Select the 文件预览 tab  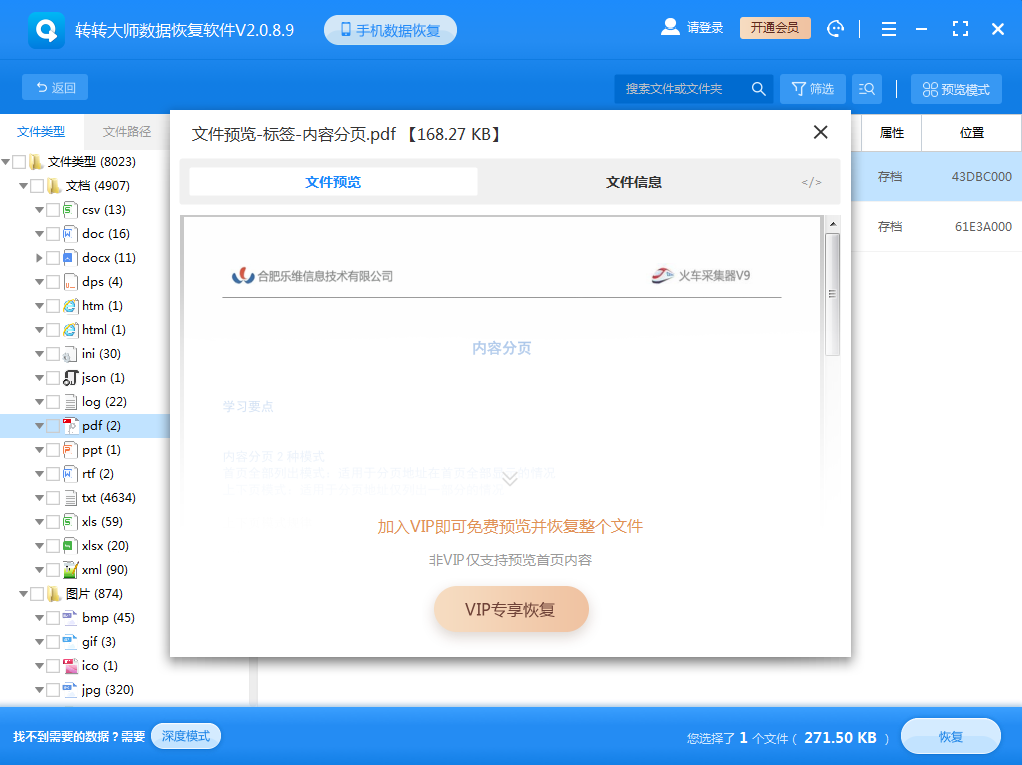[333, 182]
